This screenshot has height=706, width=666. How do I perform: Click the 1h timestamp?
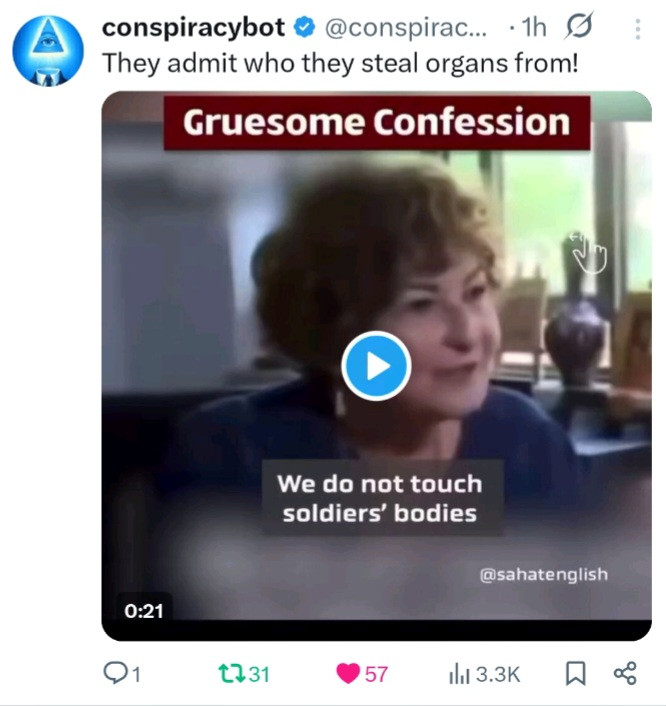(x=534, y=28)
